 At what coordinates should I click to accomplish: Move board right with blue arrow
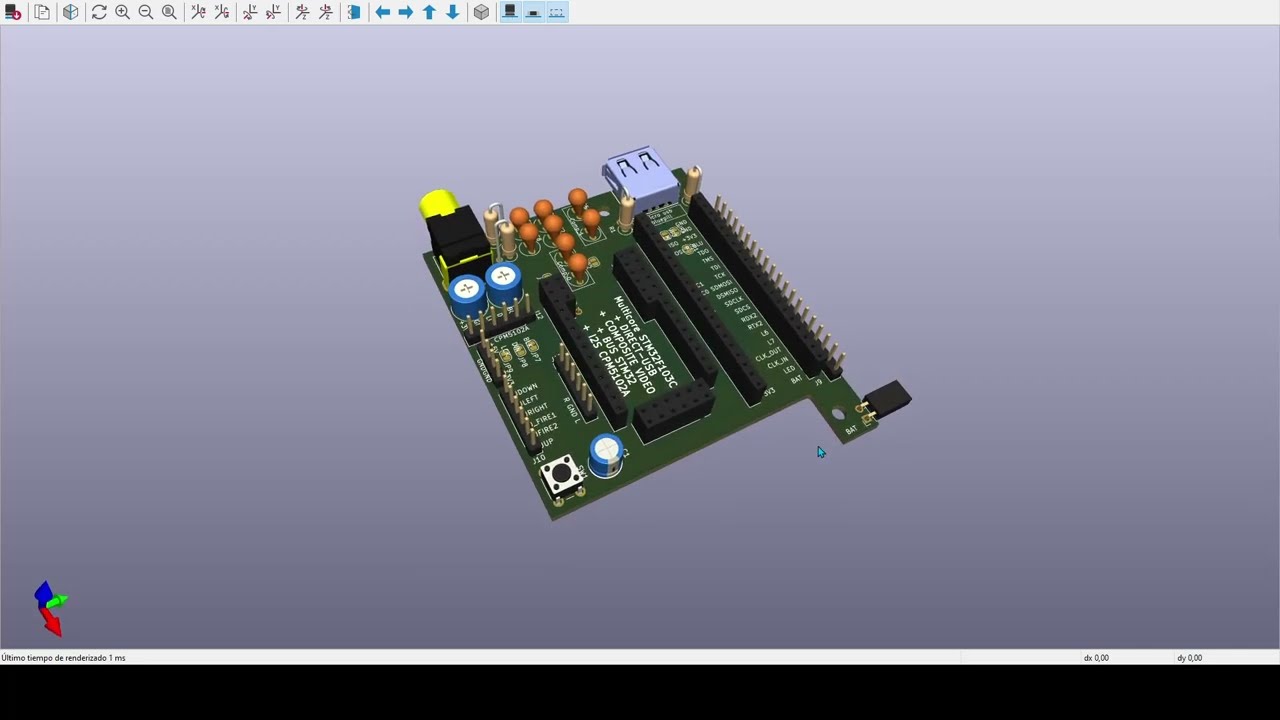[405, 12]
